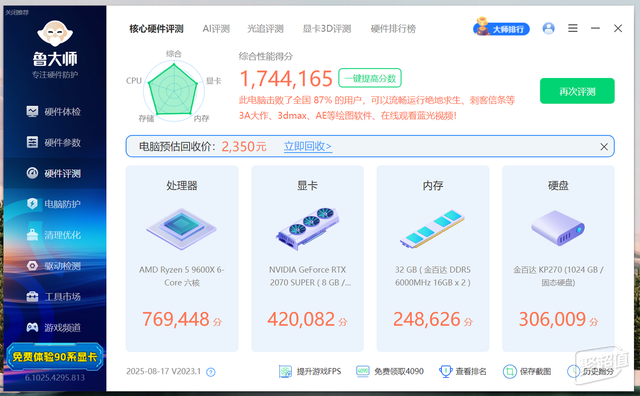
Task: Click the 2,350元 recycle price
Action: pyautogui.click(x=244, y=146)
